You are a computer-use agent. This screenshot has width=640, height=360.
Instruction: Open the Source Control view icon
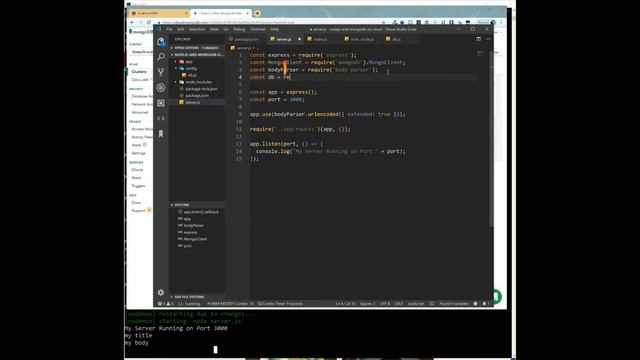[x=161, y=72]
